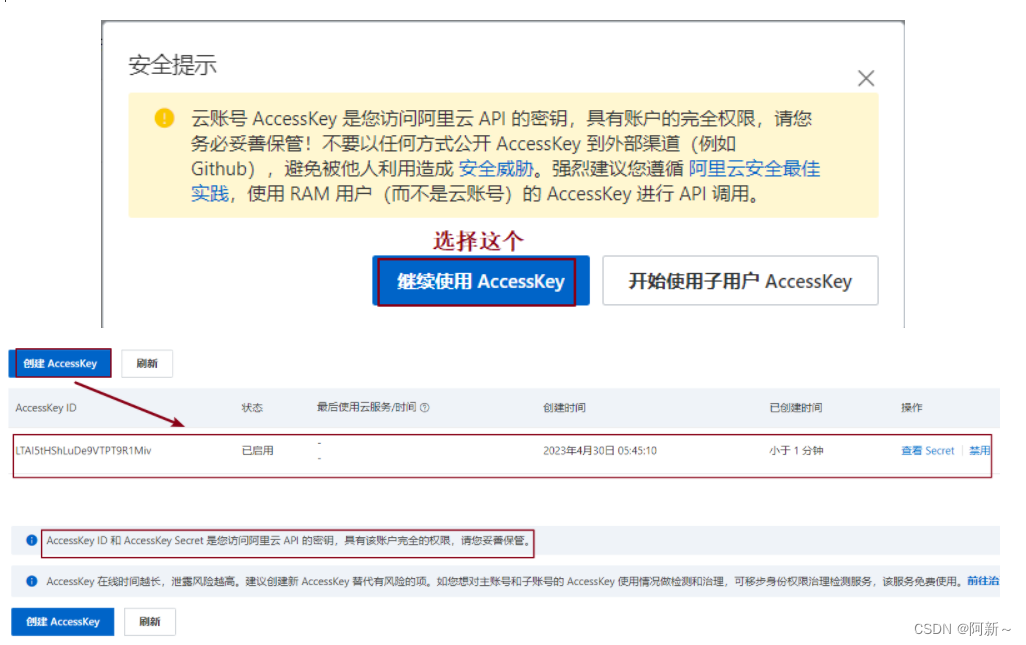Screen dimensions: 1026x645
Task: Open the 安全威胁 link
Action: coord(496,169)
